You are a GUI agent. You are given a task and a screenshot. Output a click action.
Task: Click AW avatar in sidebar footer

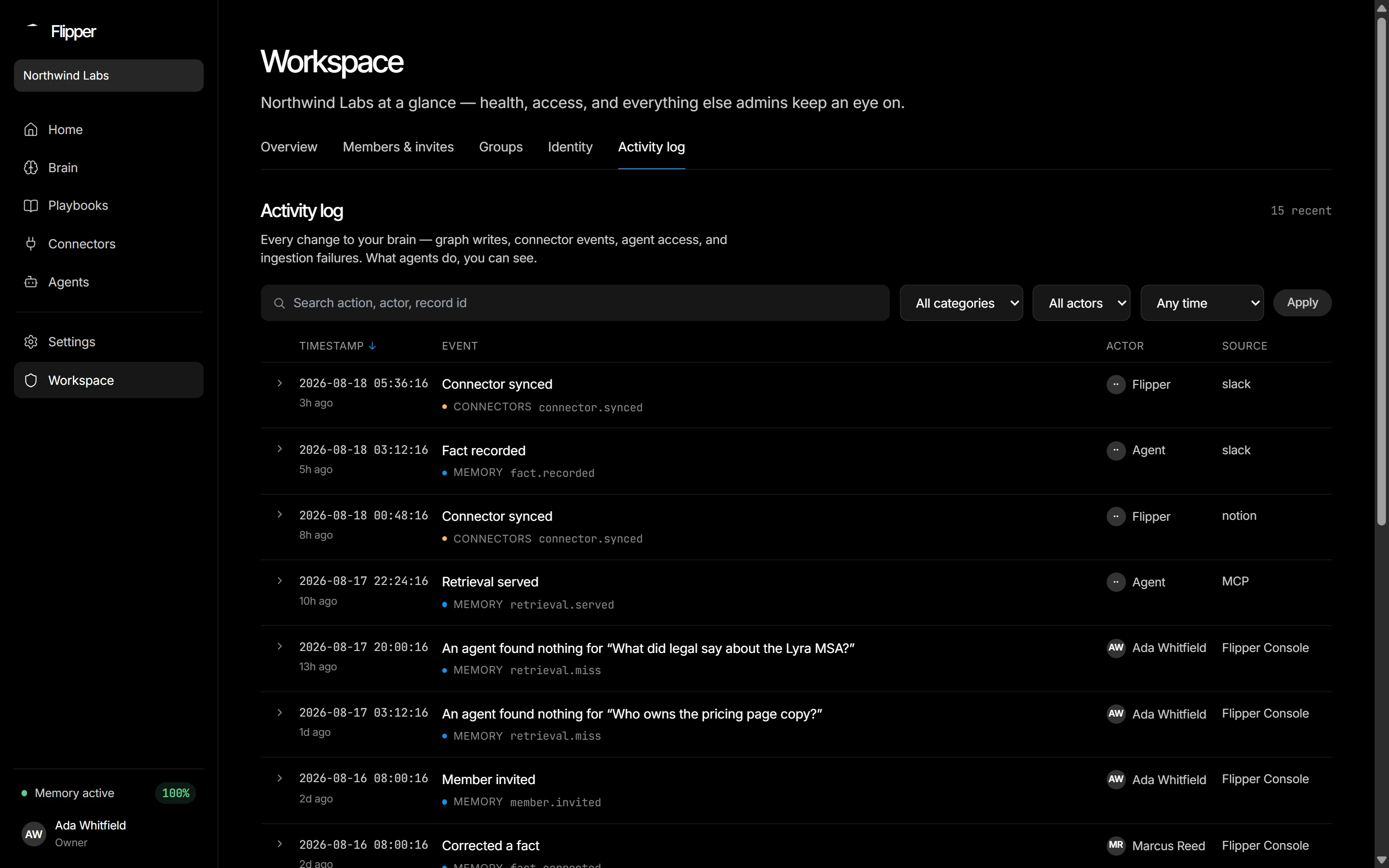coord(34,834)
